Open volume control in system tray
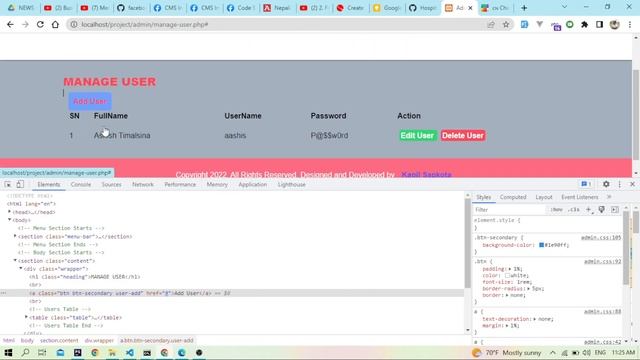This screenshot has height=360, width=640. coord(587,353)
